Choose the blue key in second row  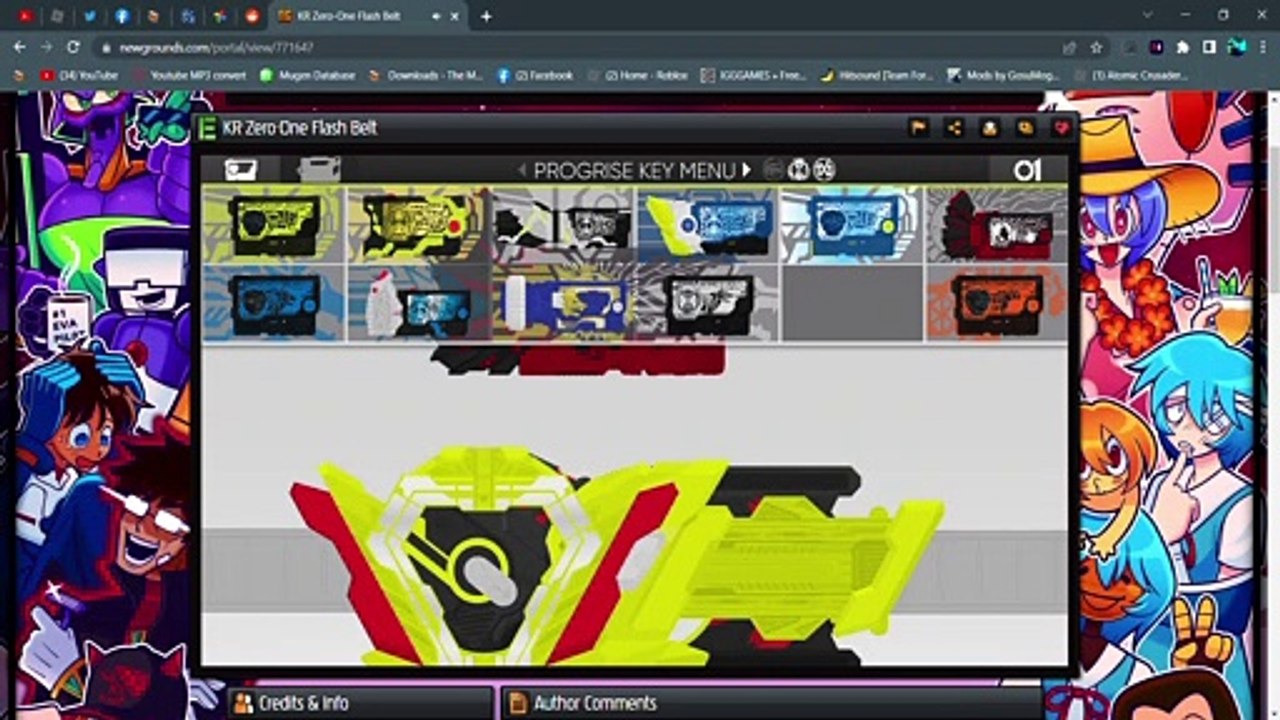pyautogui.click(x=273, y=303)
